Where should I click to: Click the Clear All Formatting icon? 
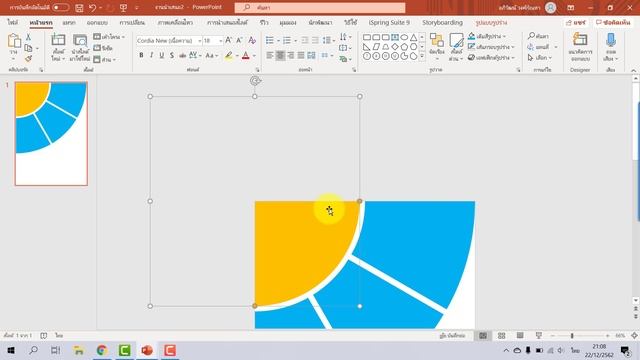click(252, 40)
